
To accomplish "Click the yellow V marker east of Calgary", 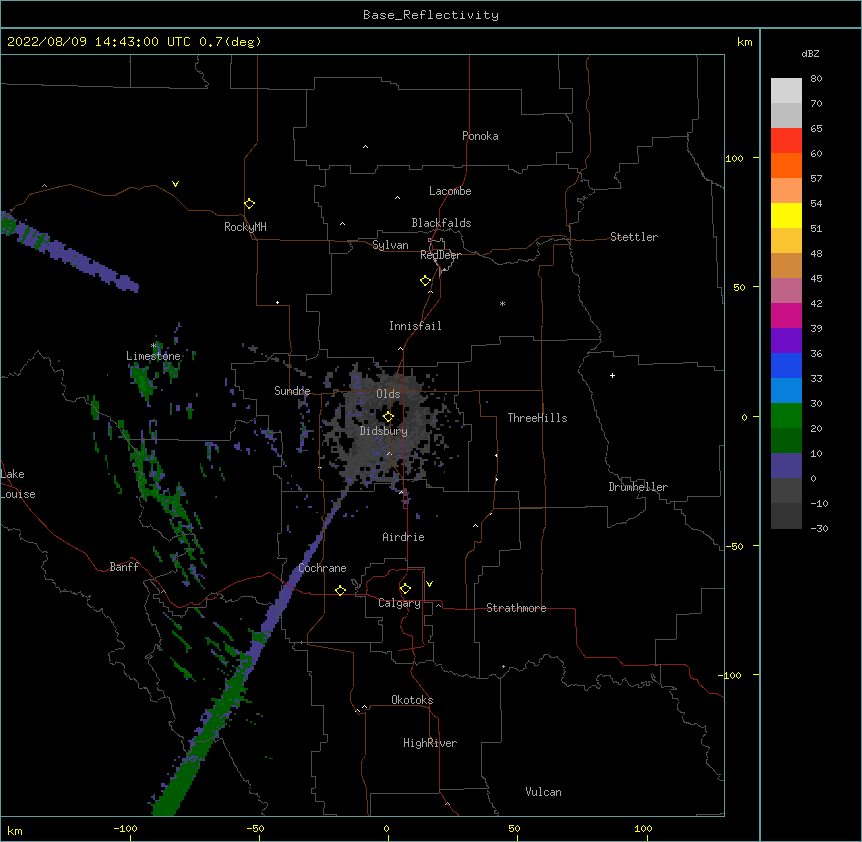I will click(429, 584).
